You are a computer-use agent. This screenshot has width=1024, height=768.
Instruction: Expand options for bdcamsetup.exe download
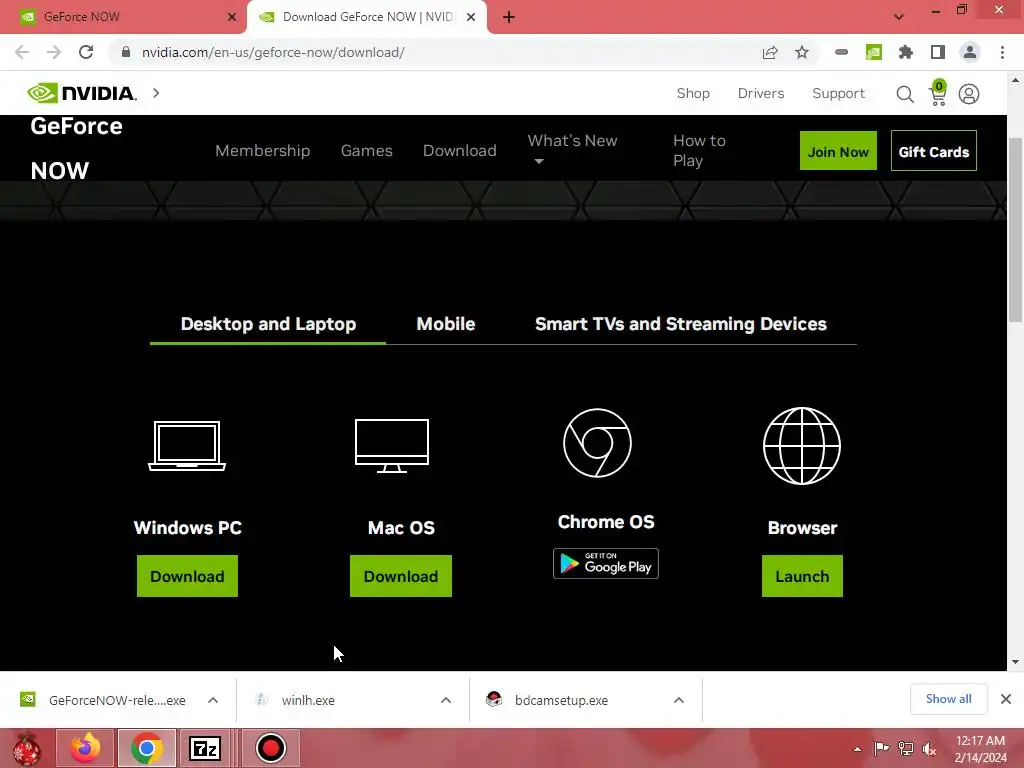coord(679,700)
